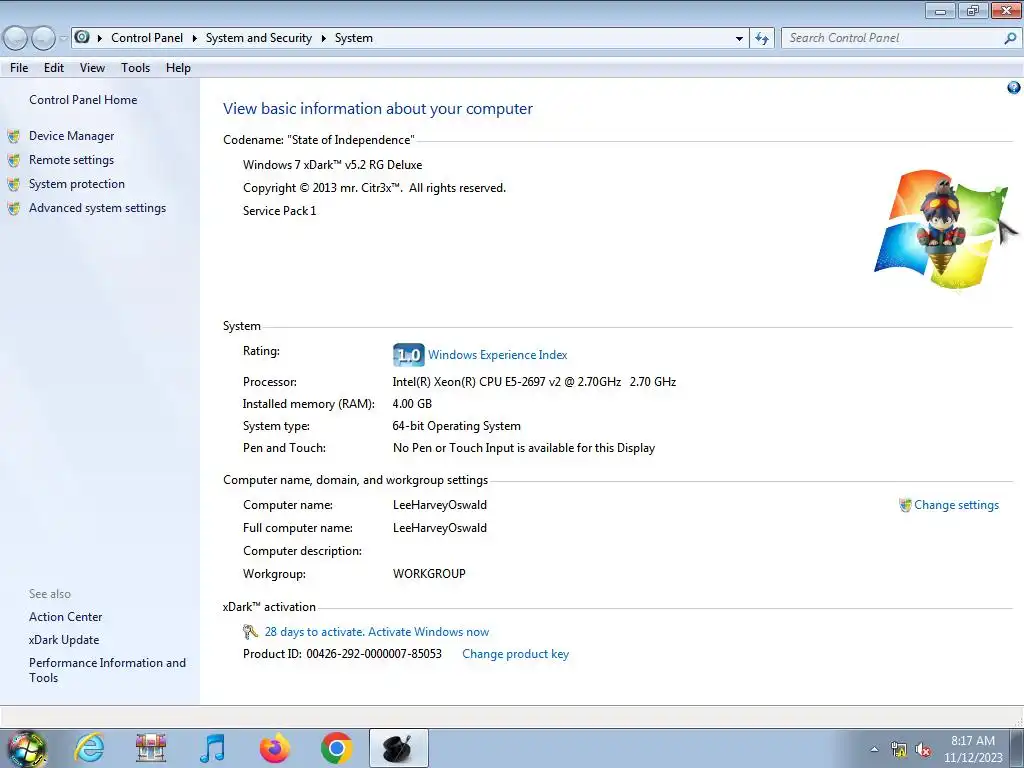Image resolution: width=1024 pixels, height=768 pixels.
Task: Open Action Center under See also
Action: (x=65, y=617)
